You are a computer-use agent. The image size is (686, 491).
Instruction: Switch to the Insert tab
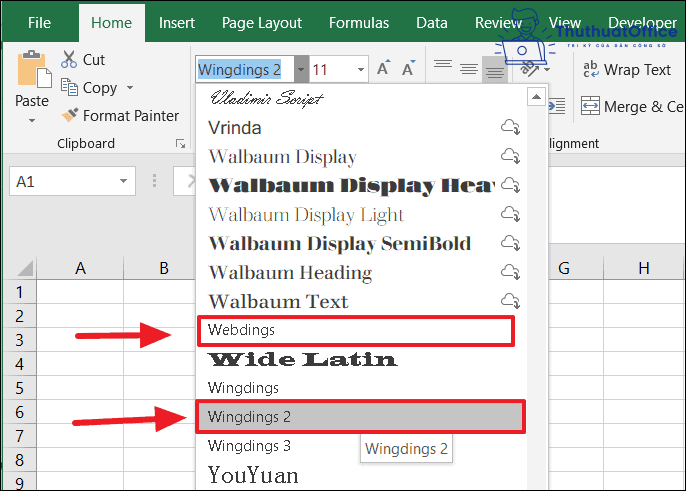(177, 23)
